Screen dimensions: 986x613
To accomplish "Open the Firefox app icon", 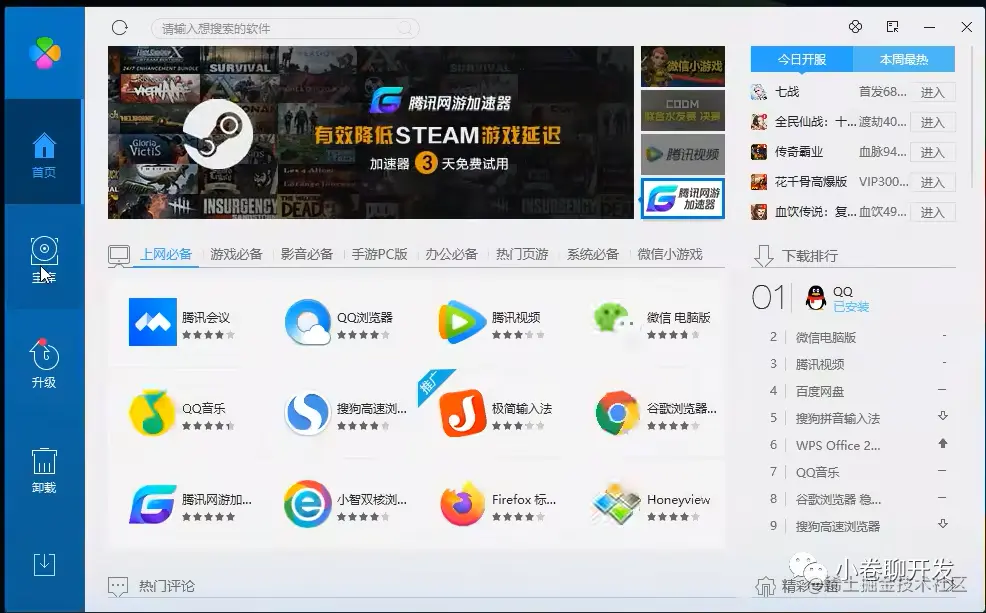I will pos(463,504).
